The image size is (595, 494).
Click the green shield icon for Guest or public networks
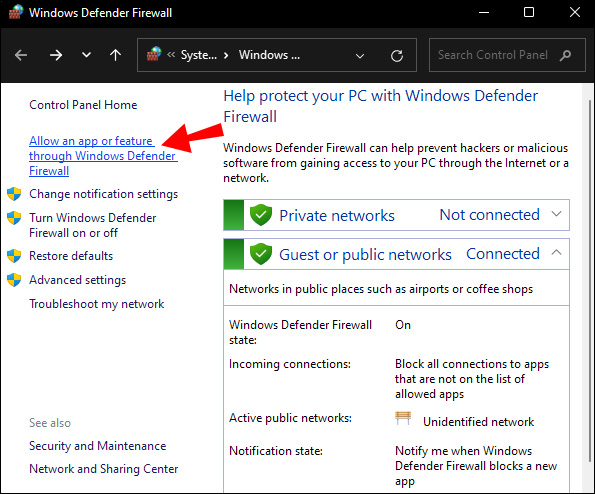point(261,254)
